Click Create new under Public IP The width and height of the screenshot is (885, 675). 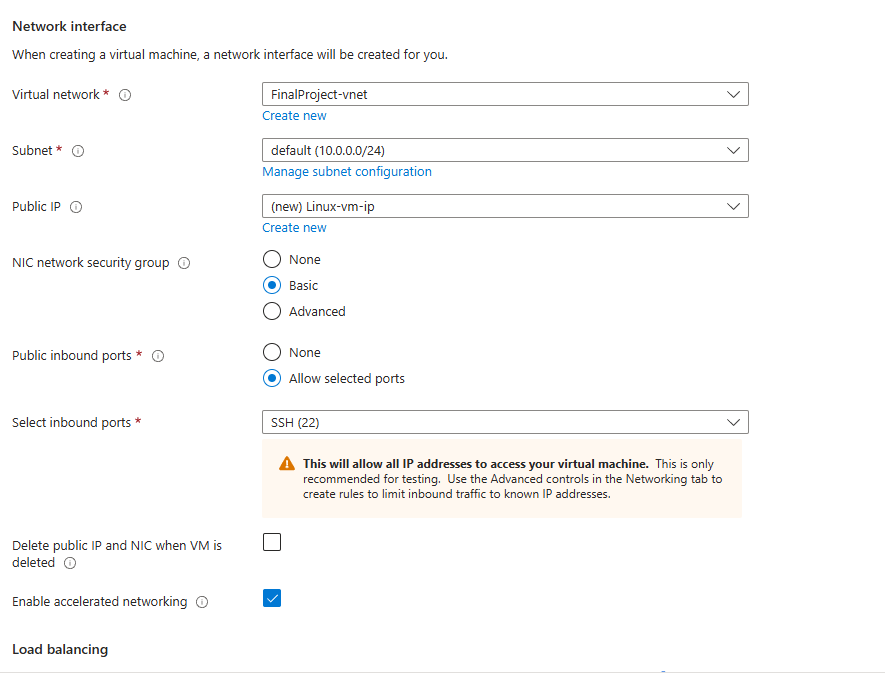[294, 227]
